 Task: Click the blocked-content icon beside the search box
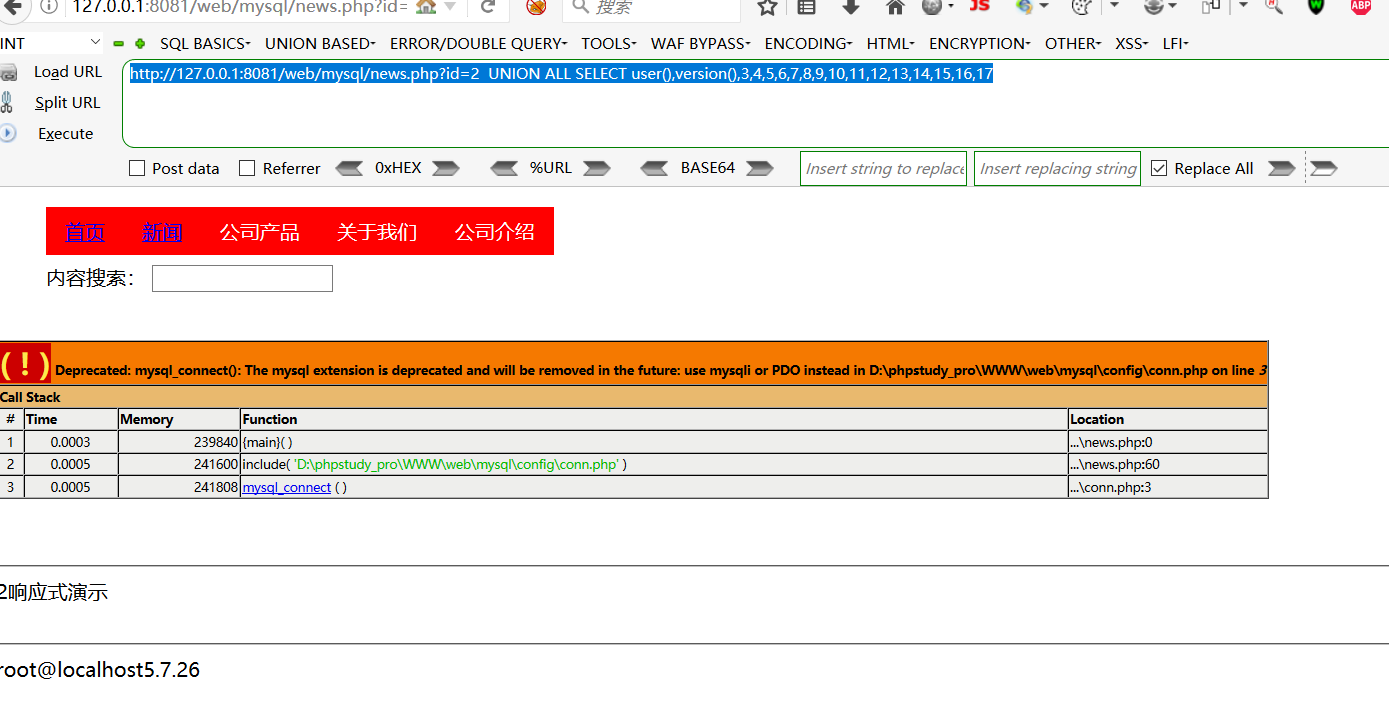coord(536,7)
